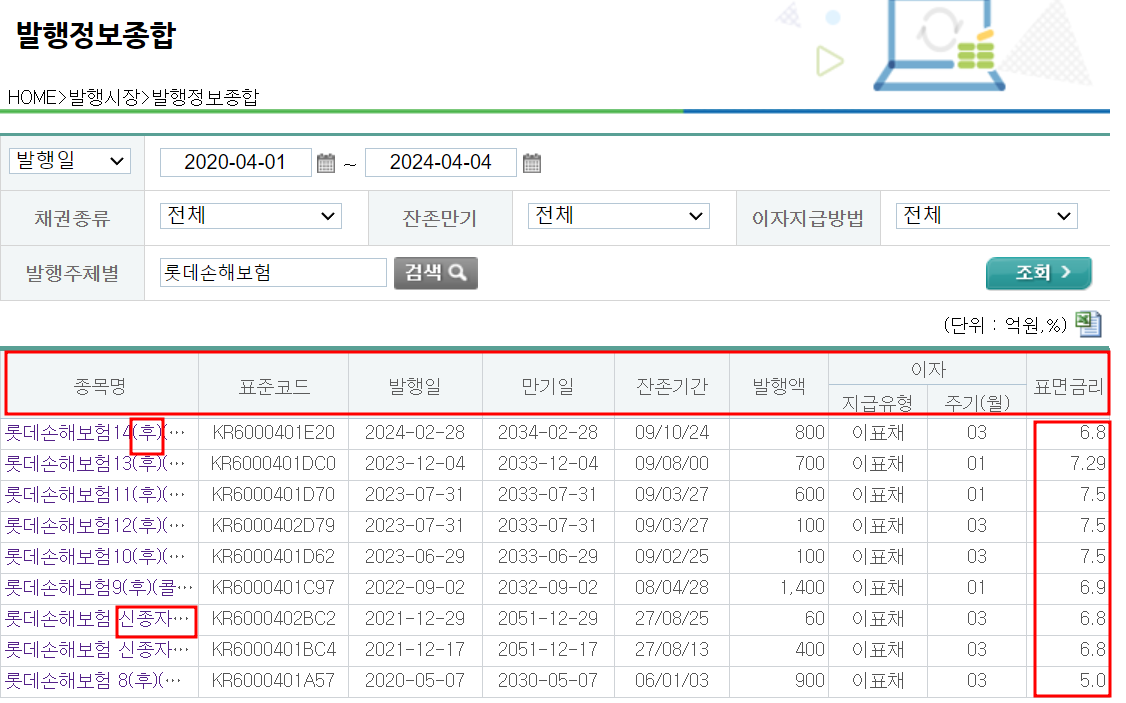The height and width of the screenshot is (703, 1126).
Task: Open calendar picker for end date
Action: point(532,163)
